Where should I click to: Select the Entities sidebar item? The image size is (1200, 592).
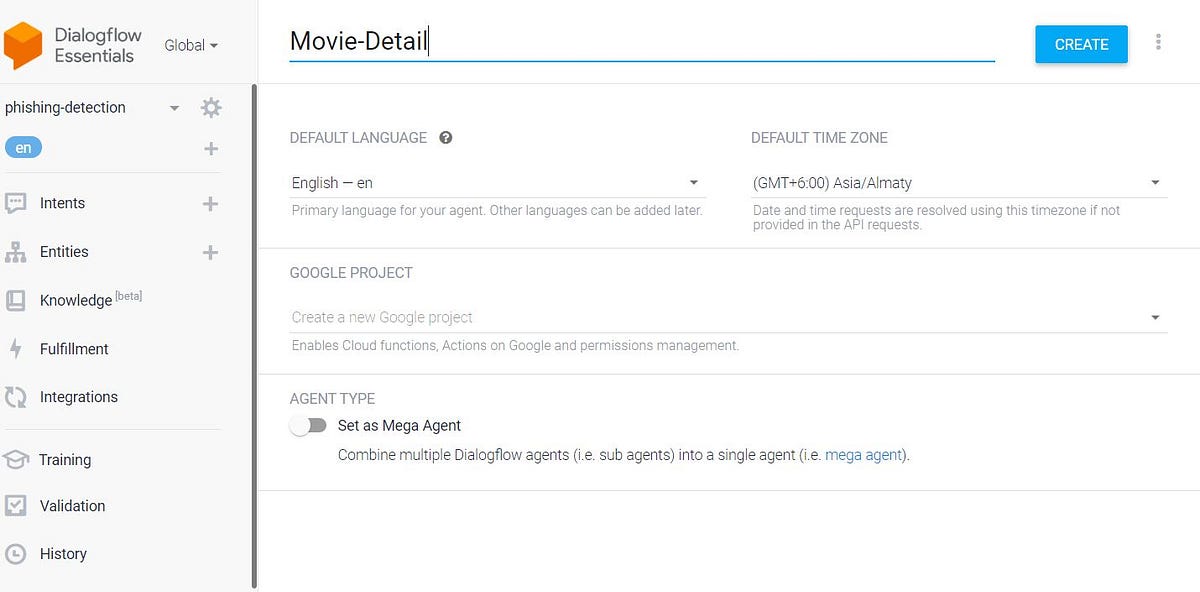tap(64, 252)
